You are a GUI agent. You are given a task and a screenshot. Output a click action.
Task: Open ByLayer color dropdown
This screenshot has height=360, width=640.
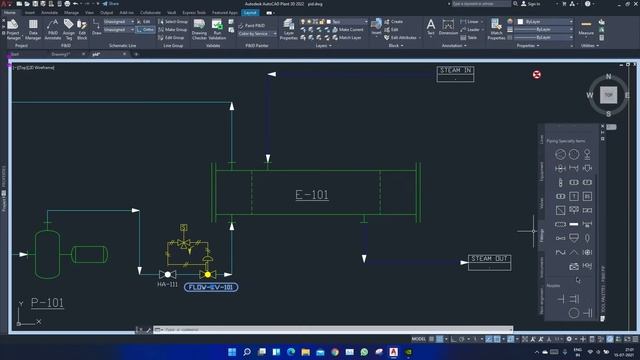pyautogui.click(x=545, y=22)
